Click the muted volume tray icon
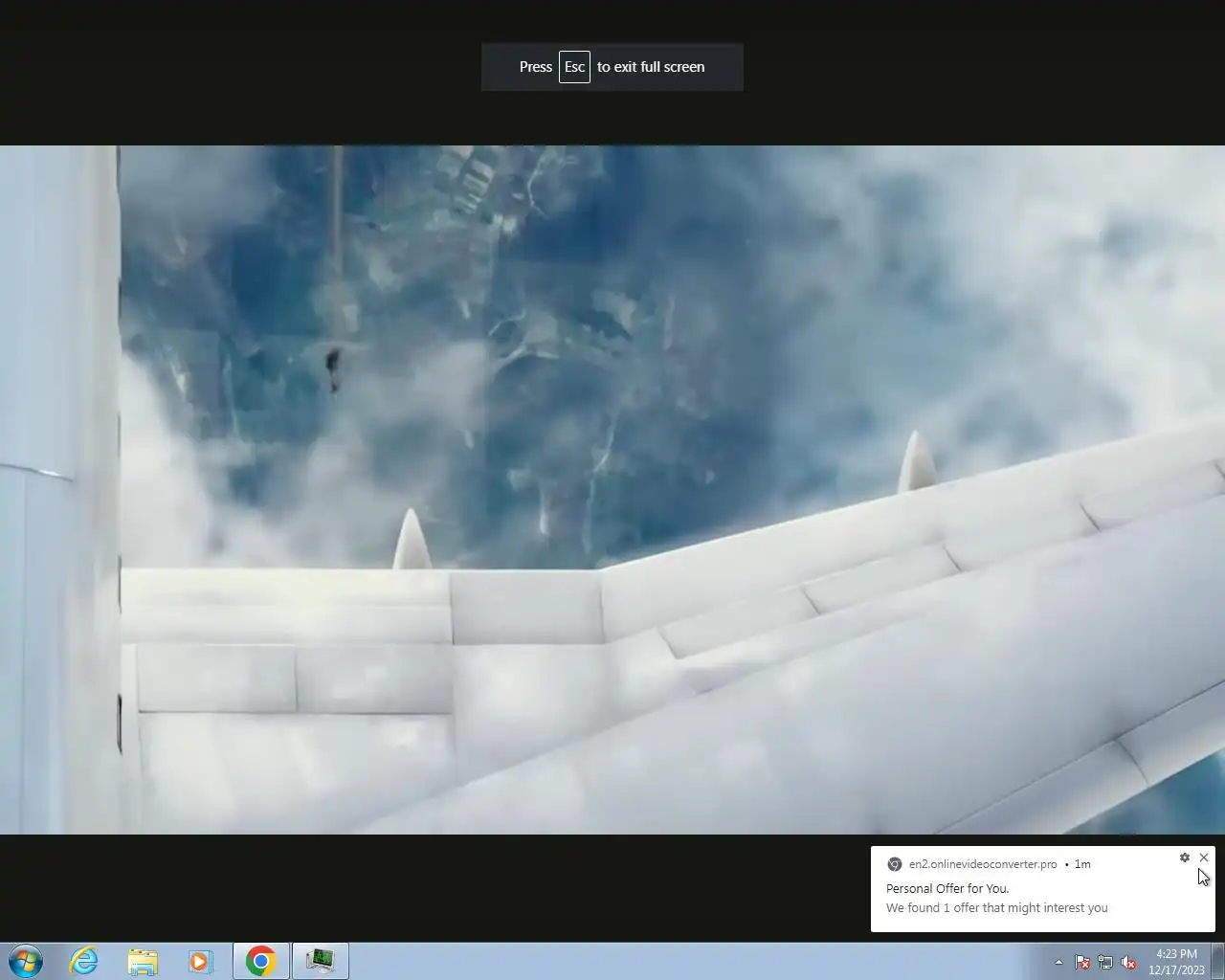Viewport: 1225px width, 980px height. coord(1128,963)
